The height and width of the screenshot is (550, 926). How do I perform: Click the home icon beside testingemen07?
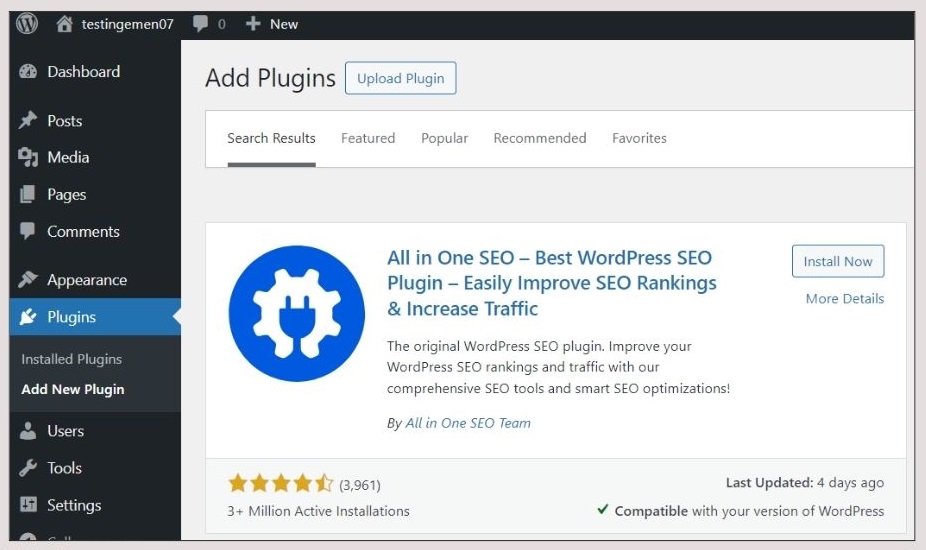64,24
